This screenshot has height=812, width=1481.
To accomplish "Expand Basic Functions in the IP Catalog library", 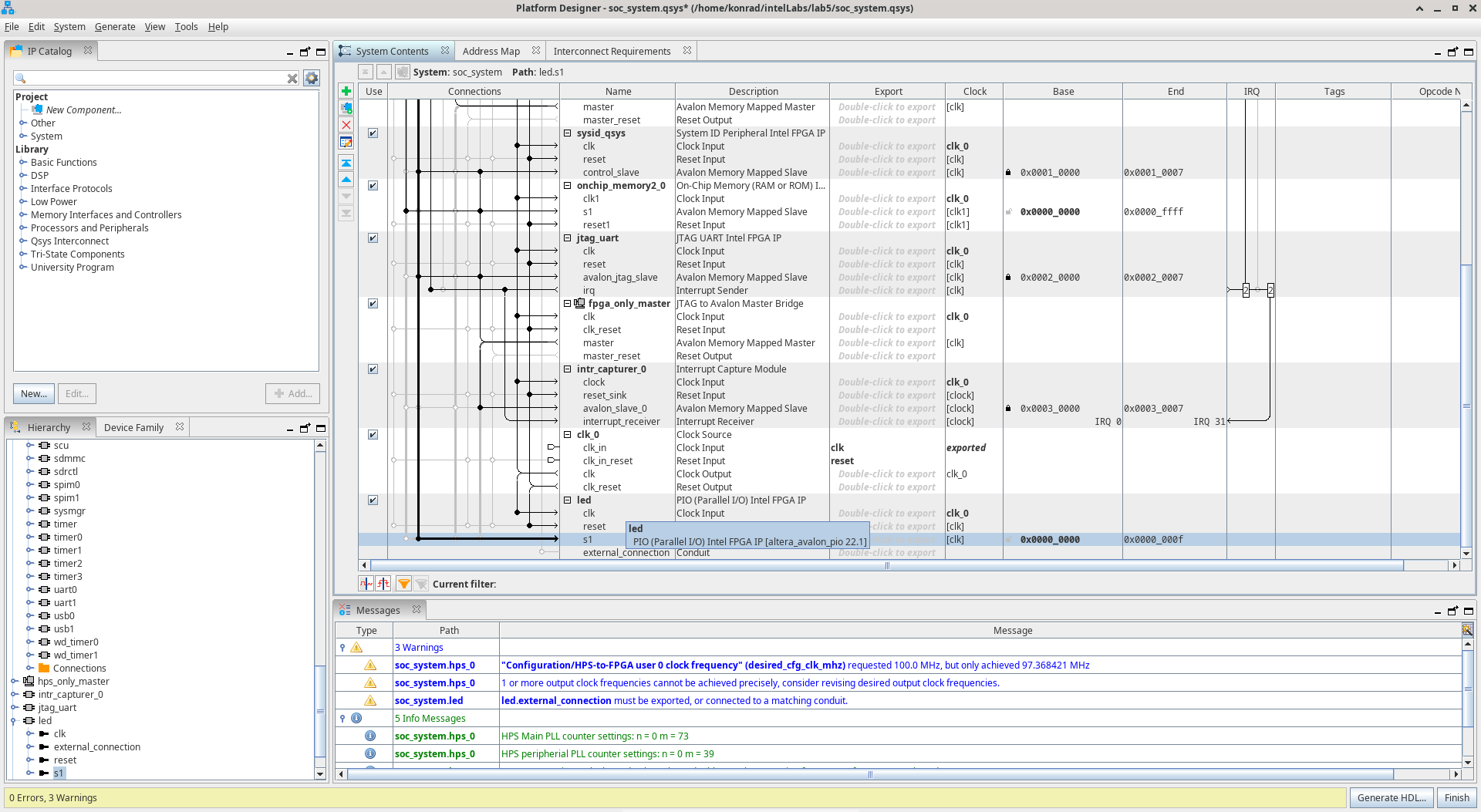I will 23,163.
